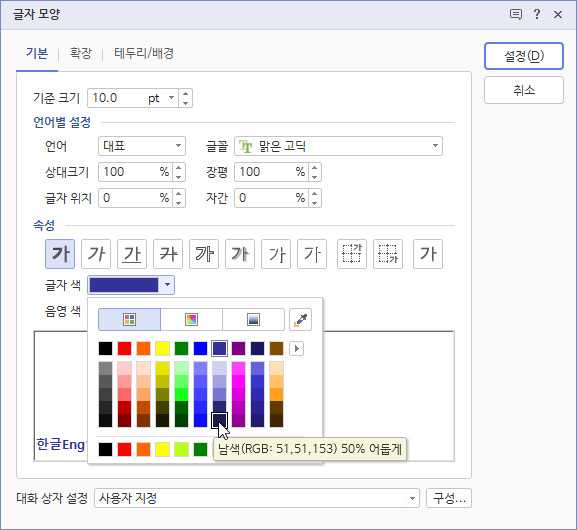
Task: Click the 설정(D) button
Action: [x=524, y=56]
